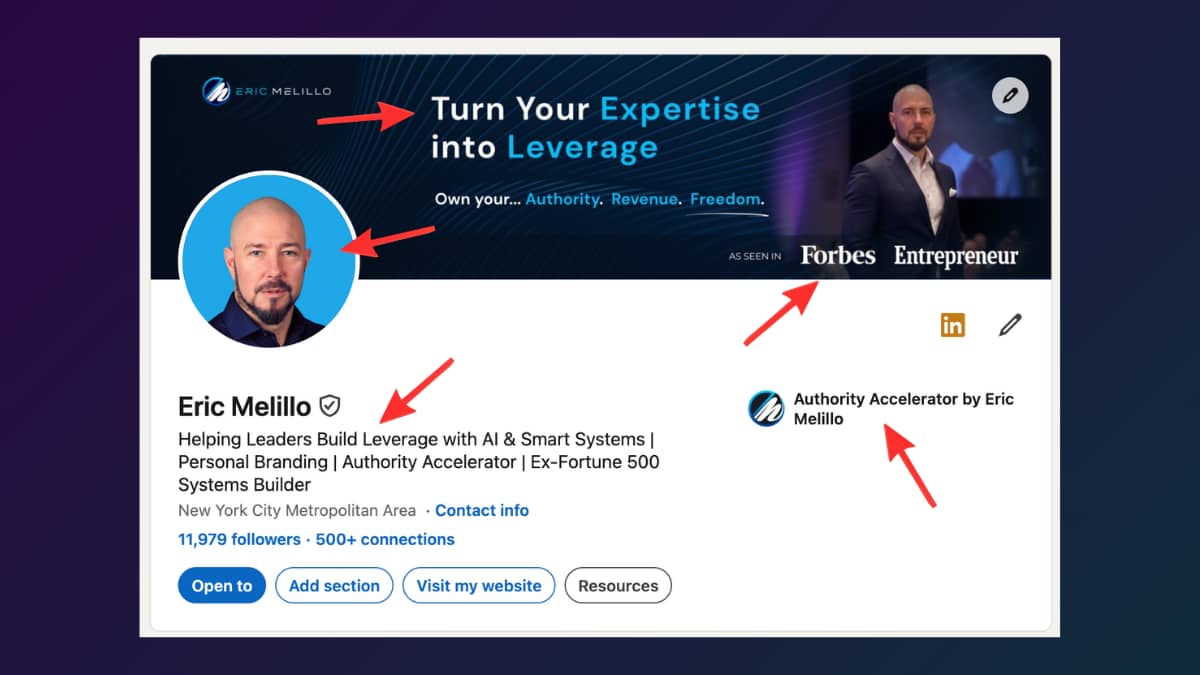This screenshot has height=675, width=1200.
Task: Click the Eric Melillo logo in banner
Action: [267, 91]
